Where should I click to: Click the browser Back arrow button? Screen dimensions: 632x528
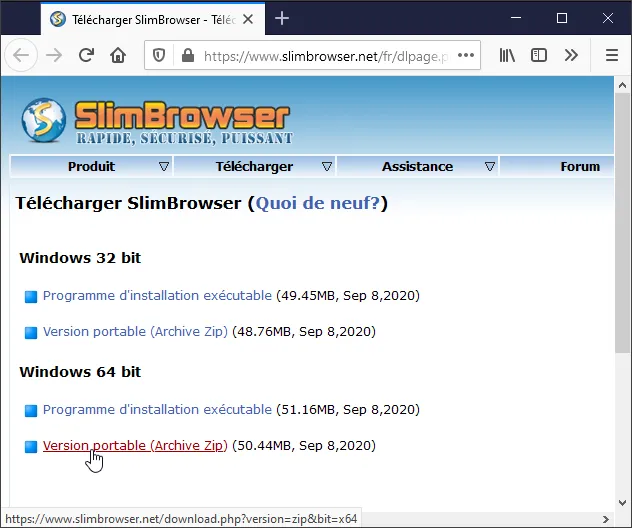tap(22, 55)
